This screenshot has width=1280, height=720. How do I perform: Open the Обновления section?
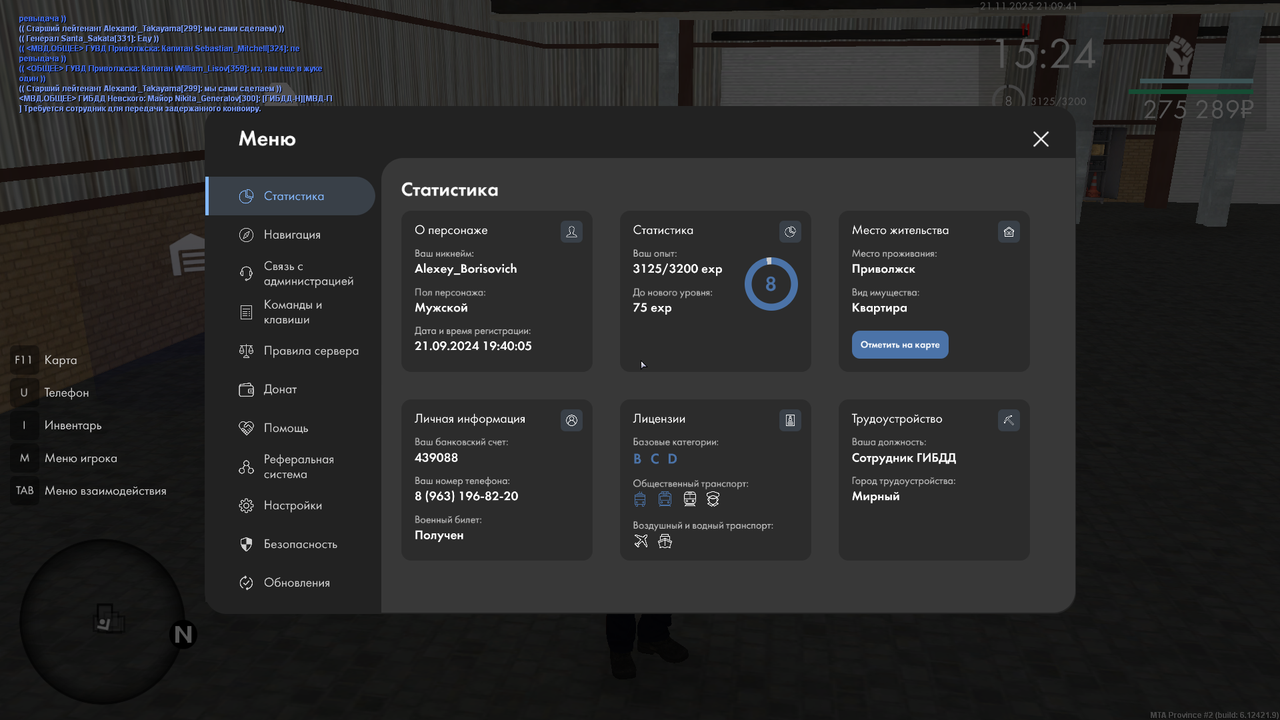pos(291,583)
